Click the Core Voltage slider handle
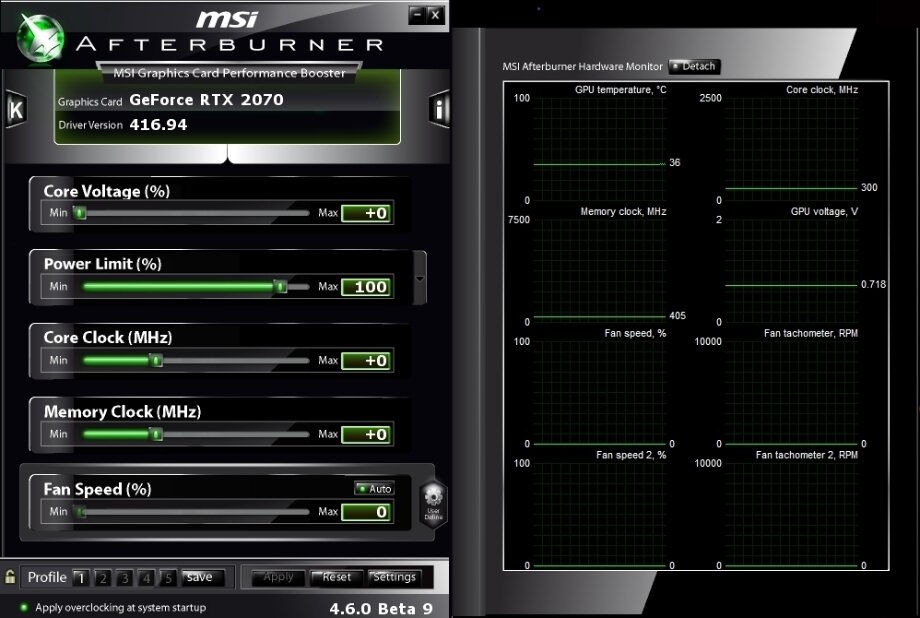 (80, 213)
